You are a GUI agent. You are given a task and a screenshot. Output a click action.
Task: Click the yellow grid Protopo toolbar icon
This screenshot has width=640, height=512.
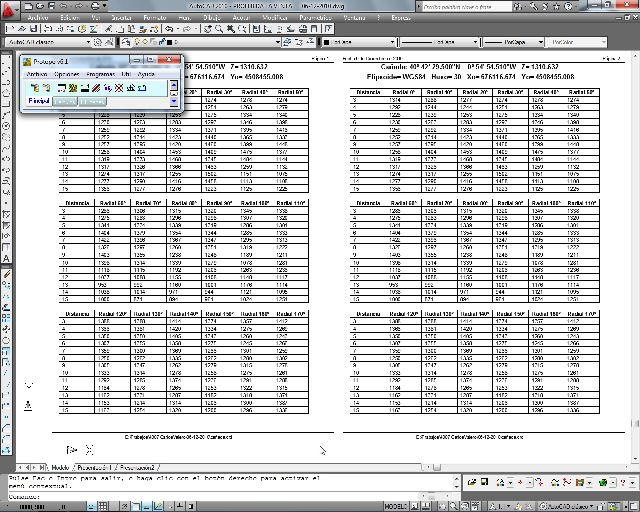pos(73,88)
